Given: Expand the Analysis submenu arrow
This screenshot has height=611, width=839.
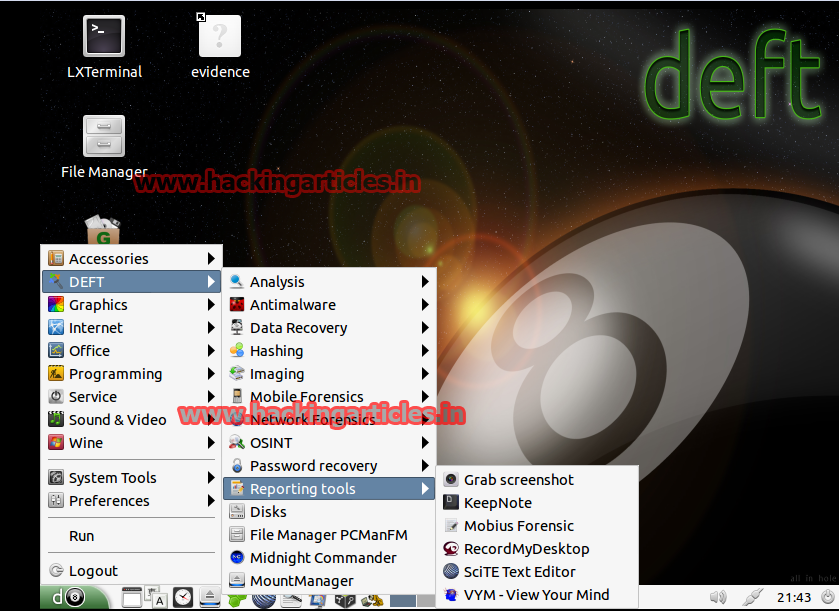Looking at the screenshot, I should (425, 281).
